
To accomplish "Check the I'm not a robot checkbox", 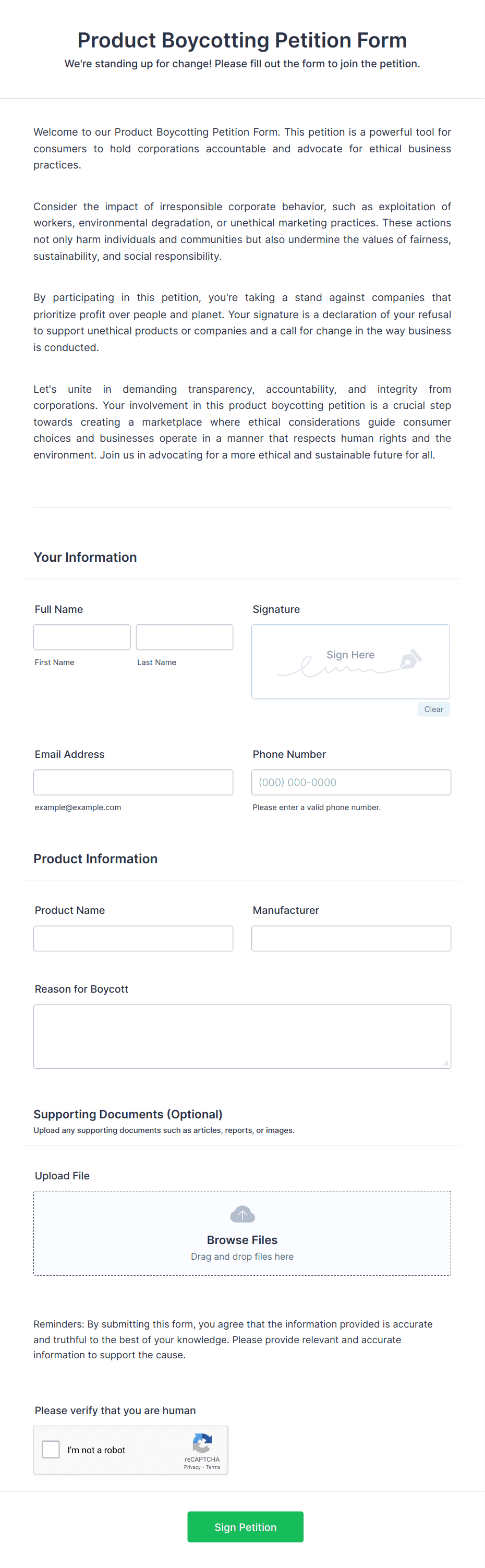I will (x=51, y=1449).
